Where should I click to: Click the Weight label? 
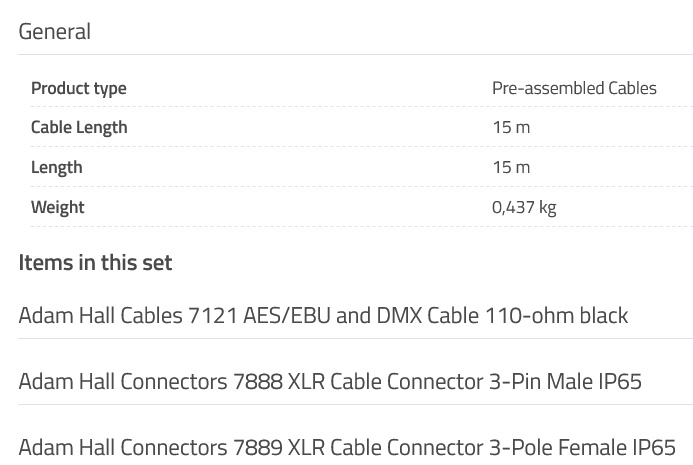(x=57, y=207)
